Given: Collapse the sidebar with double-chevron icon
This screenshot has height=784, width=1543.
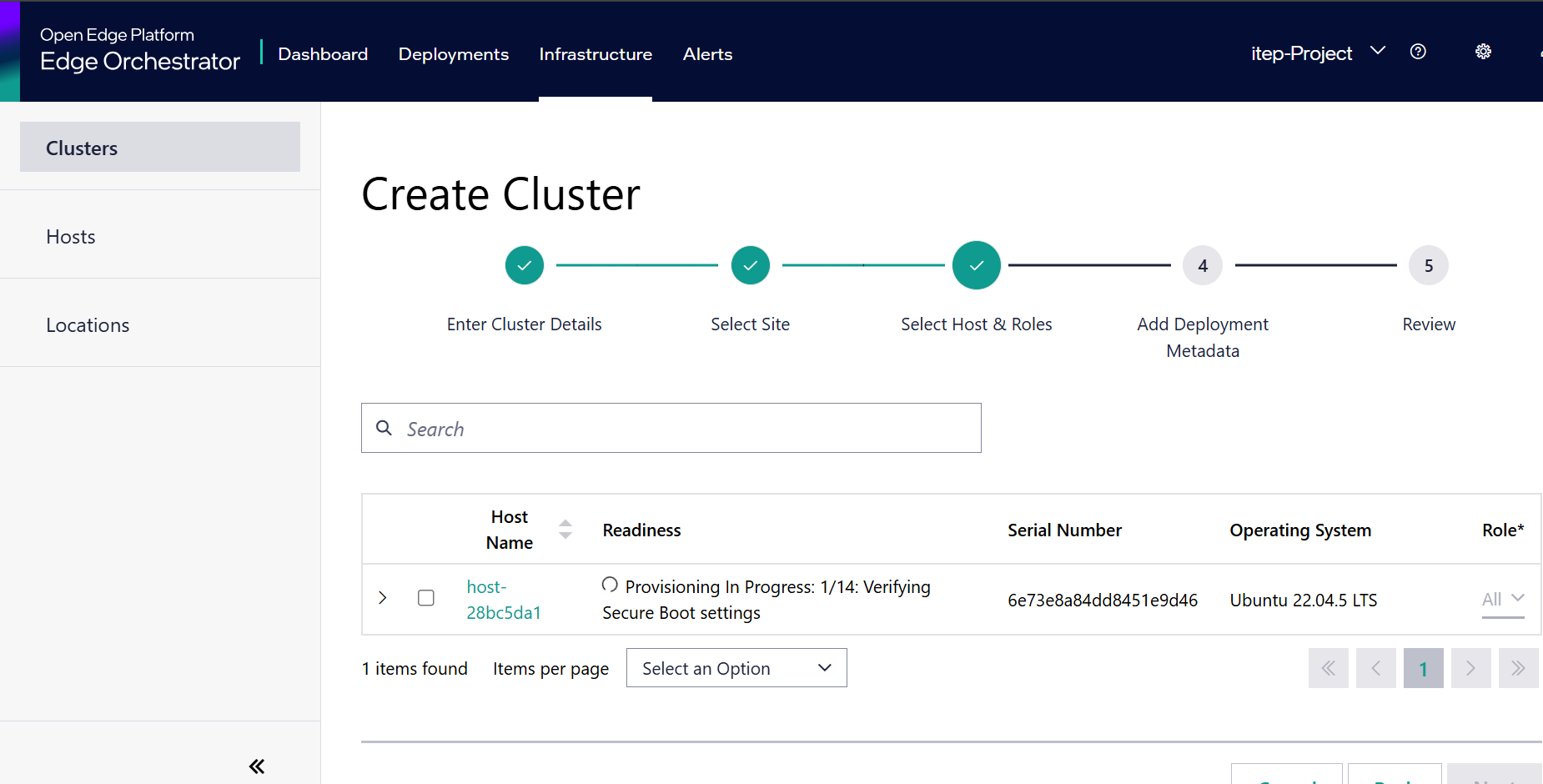Looking at the screenshot, I should point(257,766).
